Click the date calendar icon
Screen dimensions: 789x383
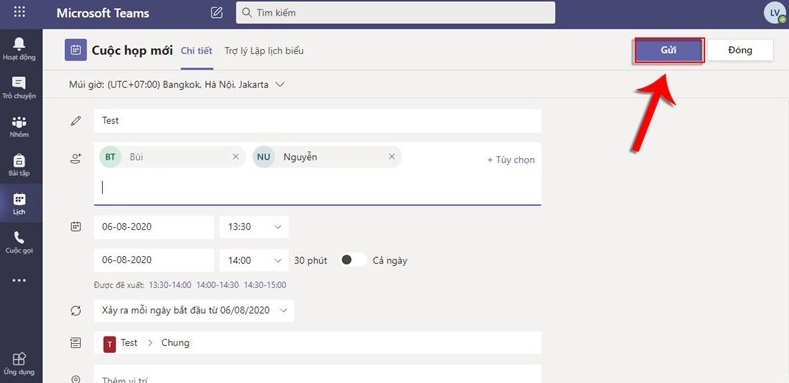[75, 227]
